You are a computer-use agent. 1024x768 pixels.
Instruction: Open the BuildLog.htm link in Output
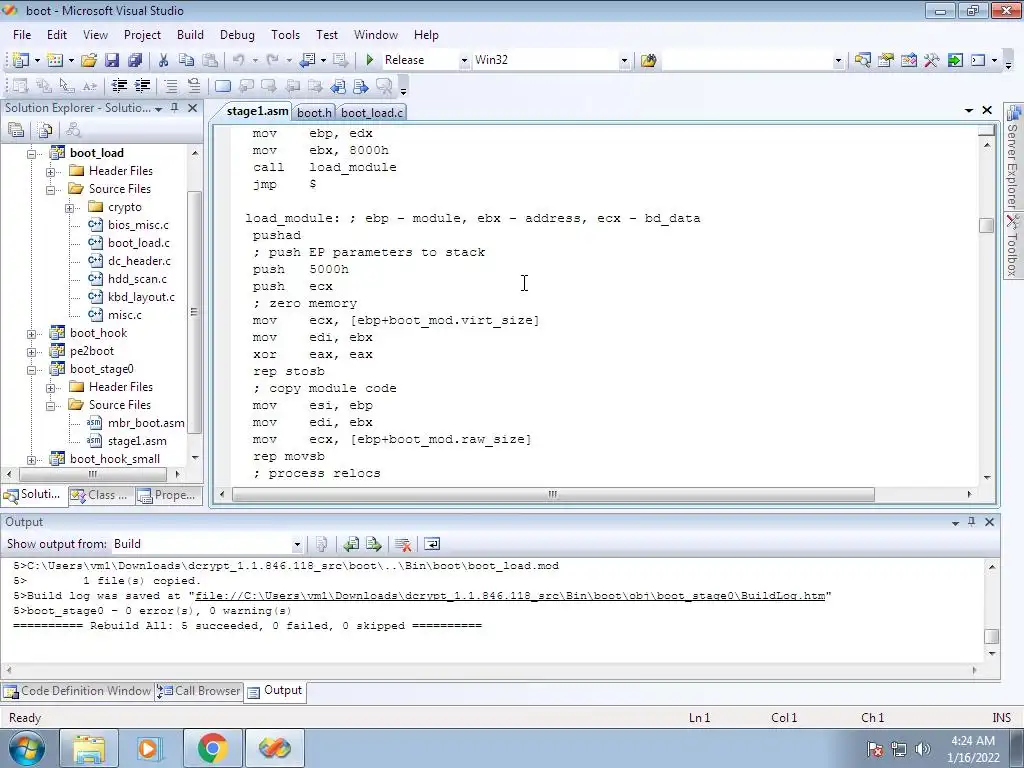click(509, 596)
